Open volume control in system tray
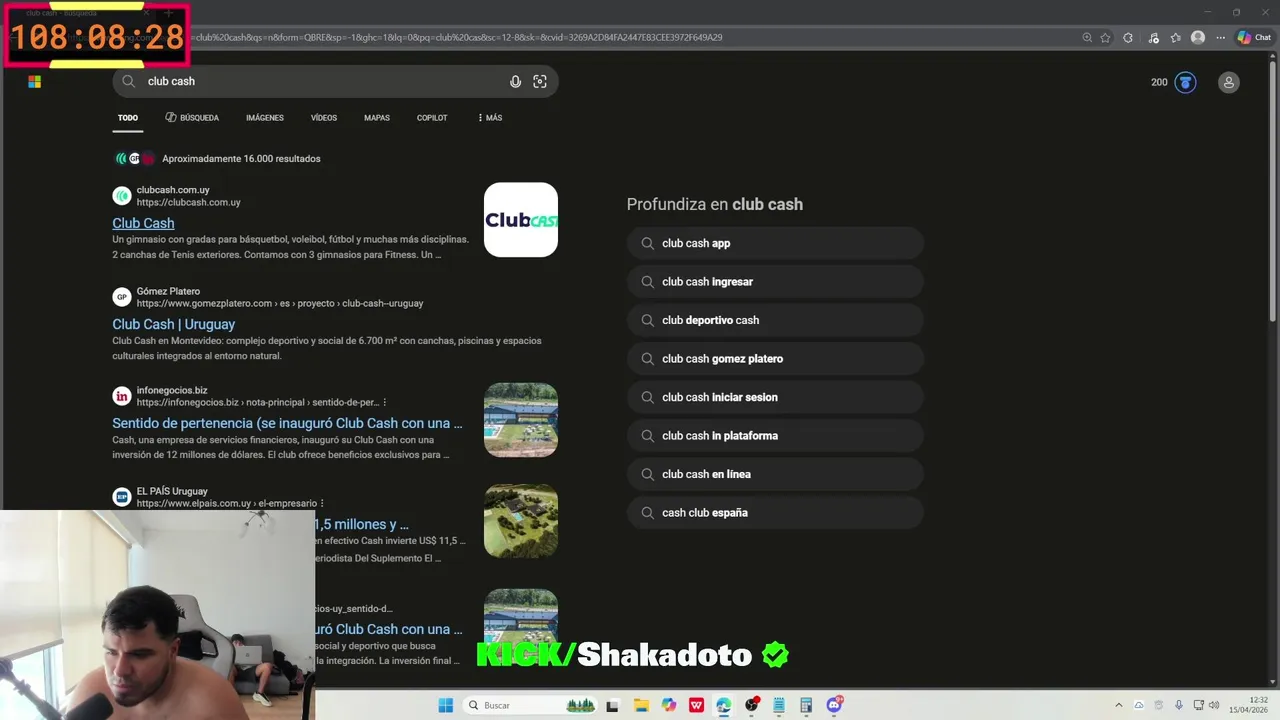The image size is (1280, 720). (1214, 705)
